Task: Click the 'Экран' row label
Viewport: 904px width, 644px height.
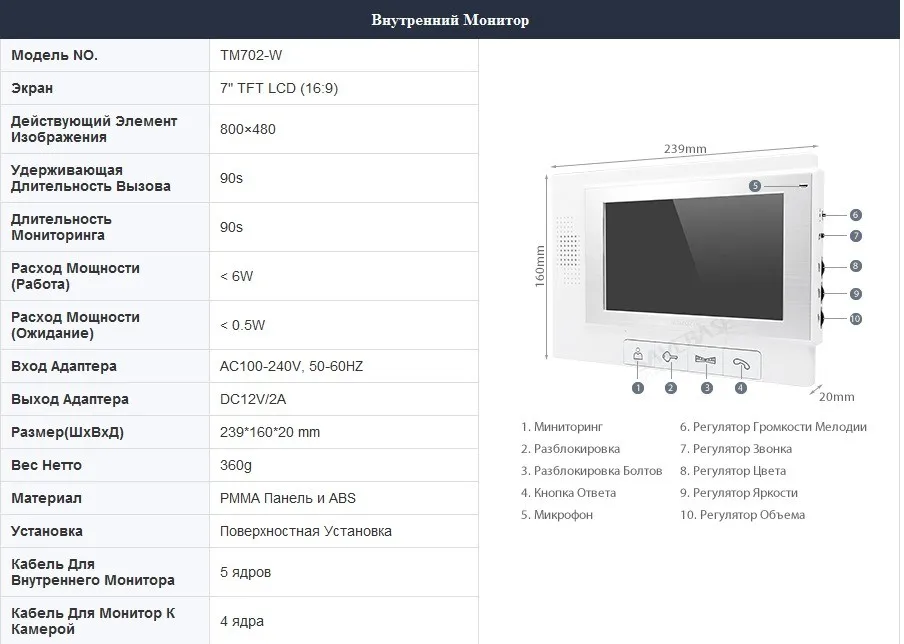Action: (x=32, y=88)
